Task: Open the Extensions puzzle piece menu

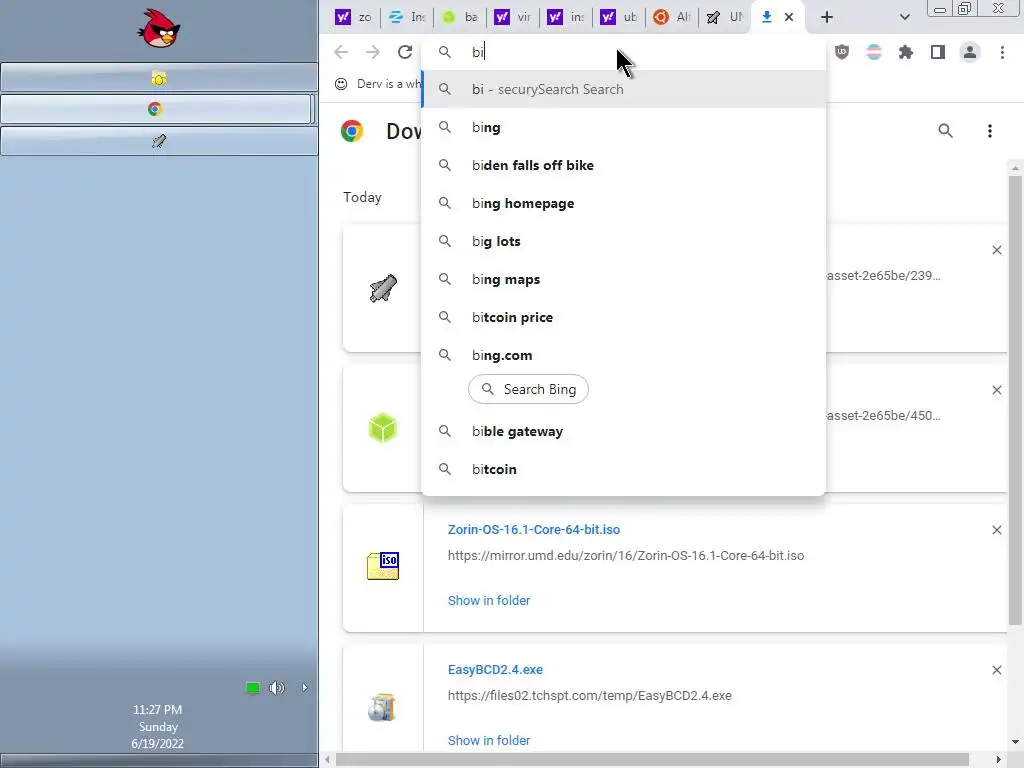Action: click(x=906, y=52)
